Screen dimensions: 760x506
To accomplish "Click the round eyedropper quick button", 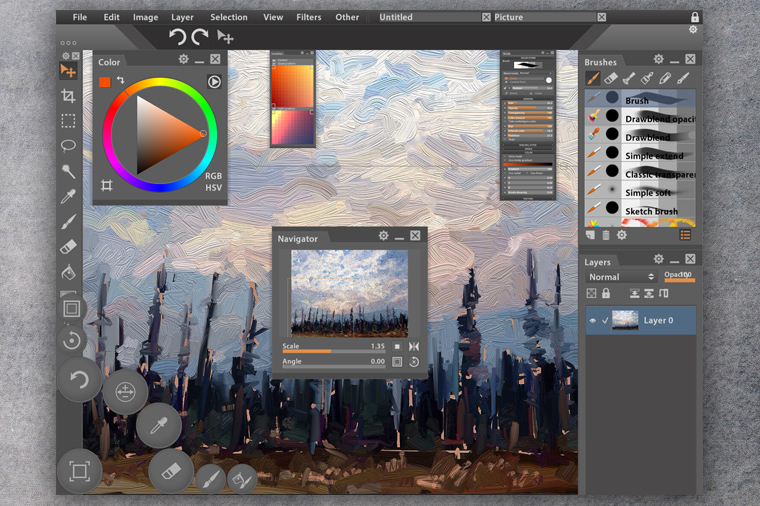I will [158, 426].
